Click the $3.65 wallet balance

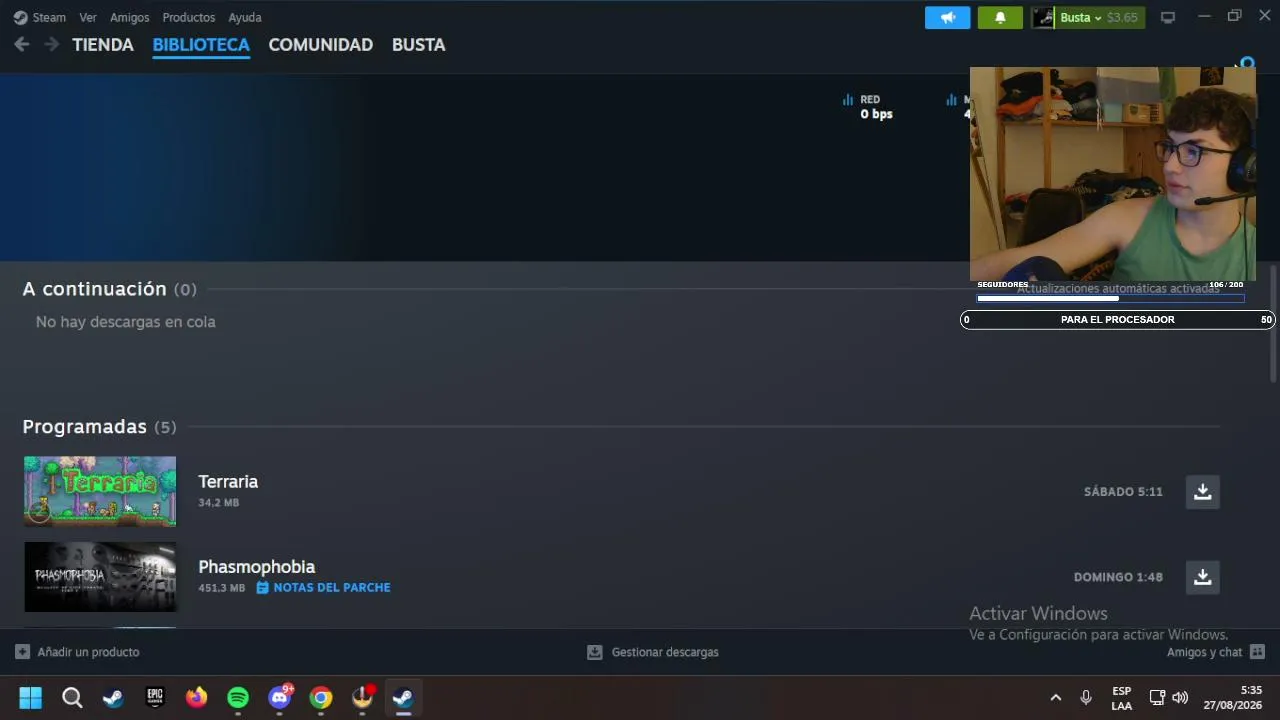click(x=1122, y=17)
